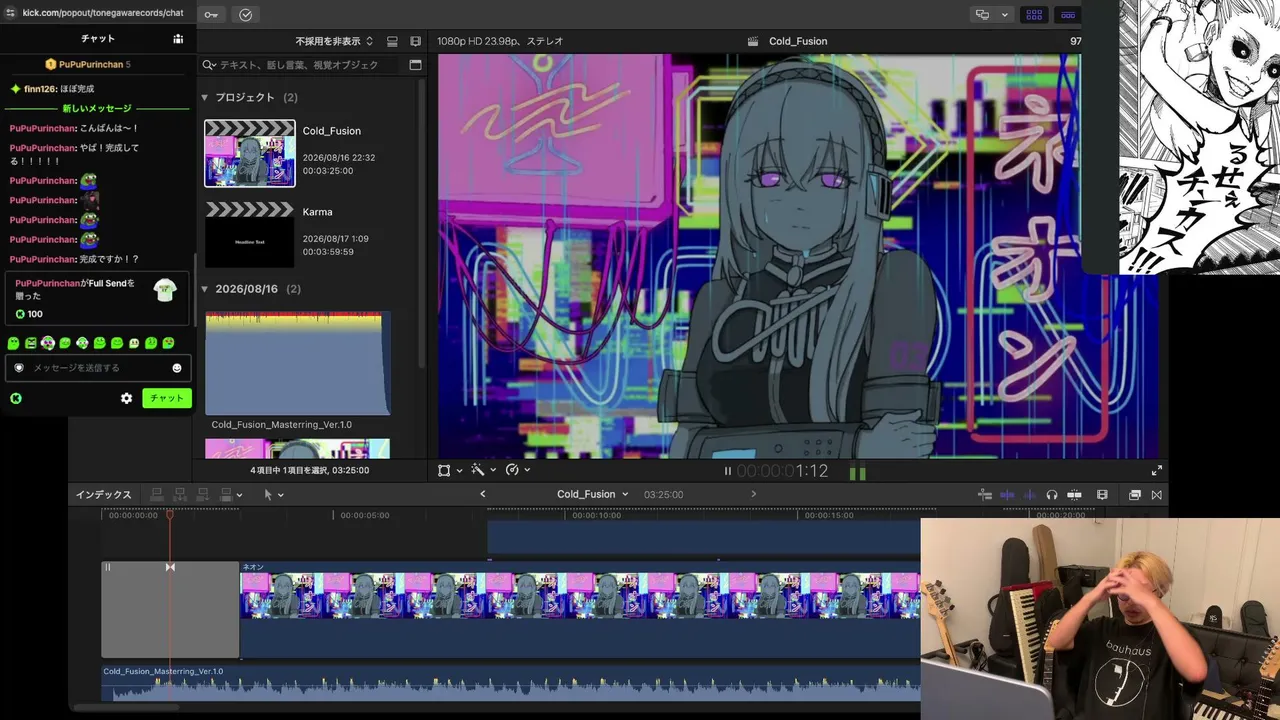Open the gift icon beside message field
This screenshot has width=1280, height=720.
pos(19,368)
